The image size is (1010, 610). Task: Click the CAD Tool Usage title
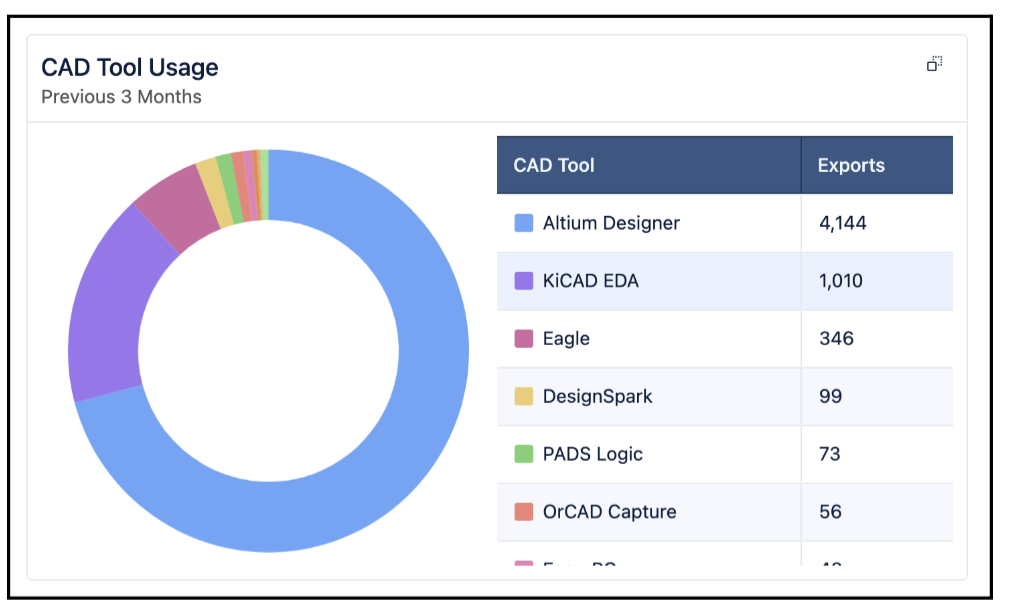[129, 68]
